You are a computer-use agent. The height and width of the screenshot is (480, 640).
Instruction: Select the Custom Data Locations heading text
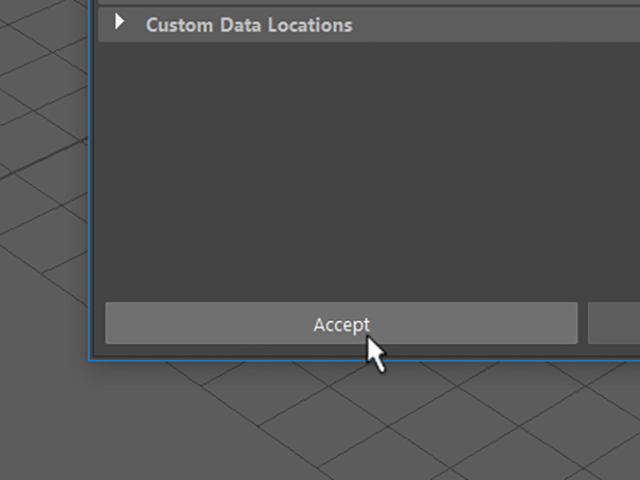click(249, 25)
